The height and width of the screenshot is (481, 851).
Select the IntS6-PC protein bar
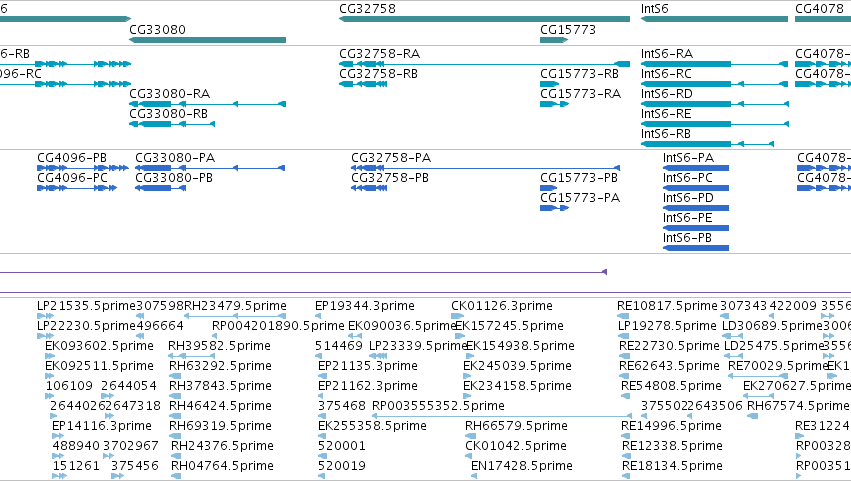(x=696, y=188)
